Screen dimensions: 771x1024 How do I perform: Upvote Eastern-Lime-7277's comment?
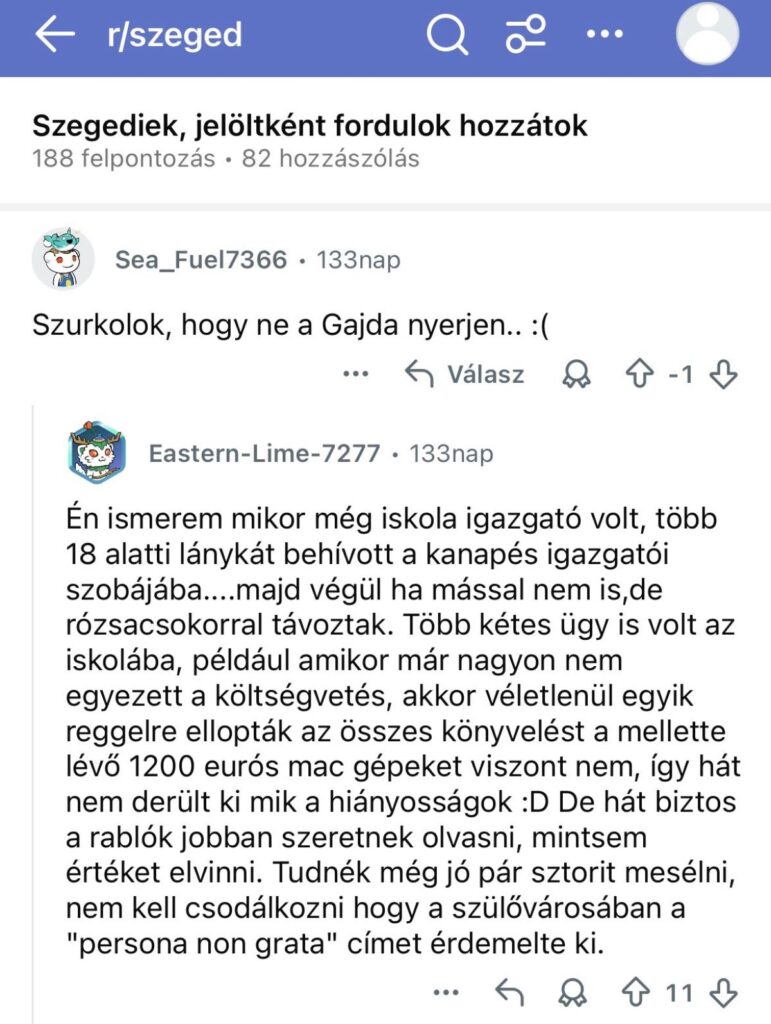point(634,993)
